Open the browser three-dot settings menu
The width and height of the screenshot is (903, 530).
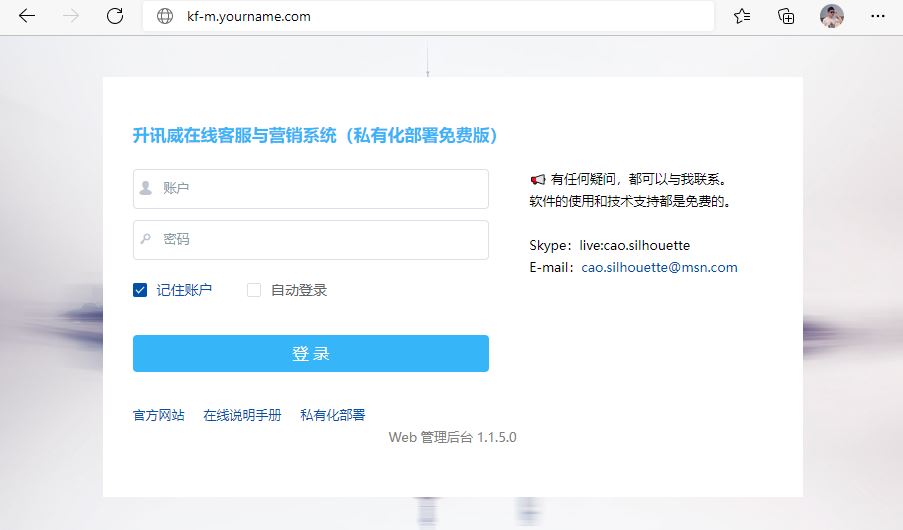pyautogui.click(x=878, y=16)
